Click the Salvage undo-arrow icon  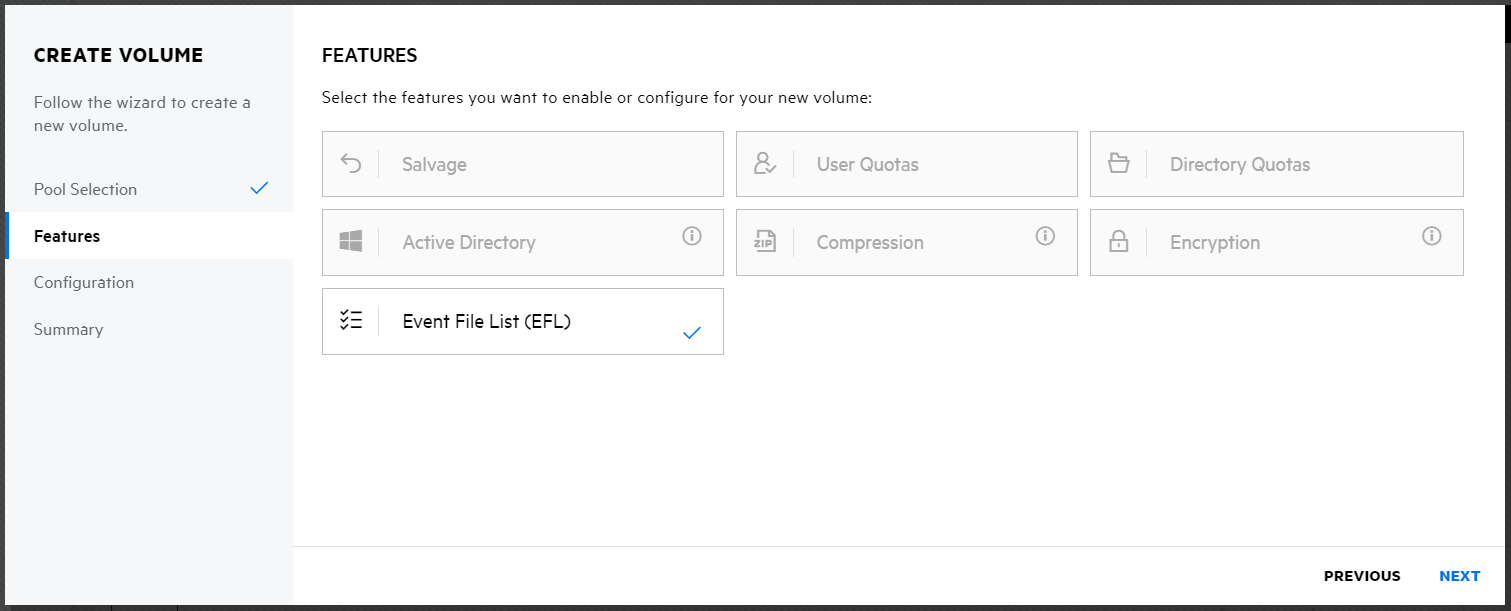[x=351, y=164]
